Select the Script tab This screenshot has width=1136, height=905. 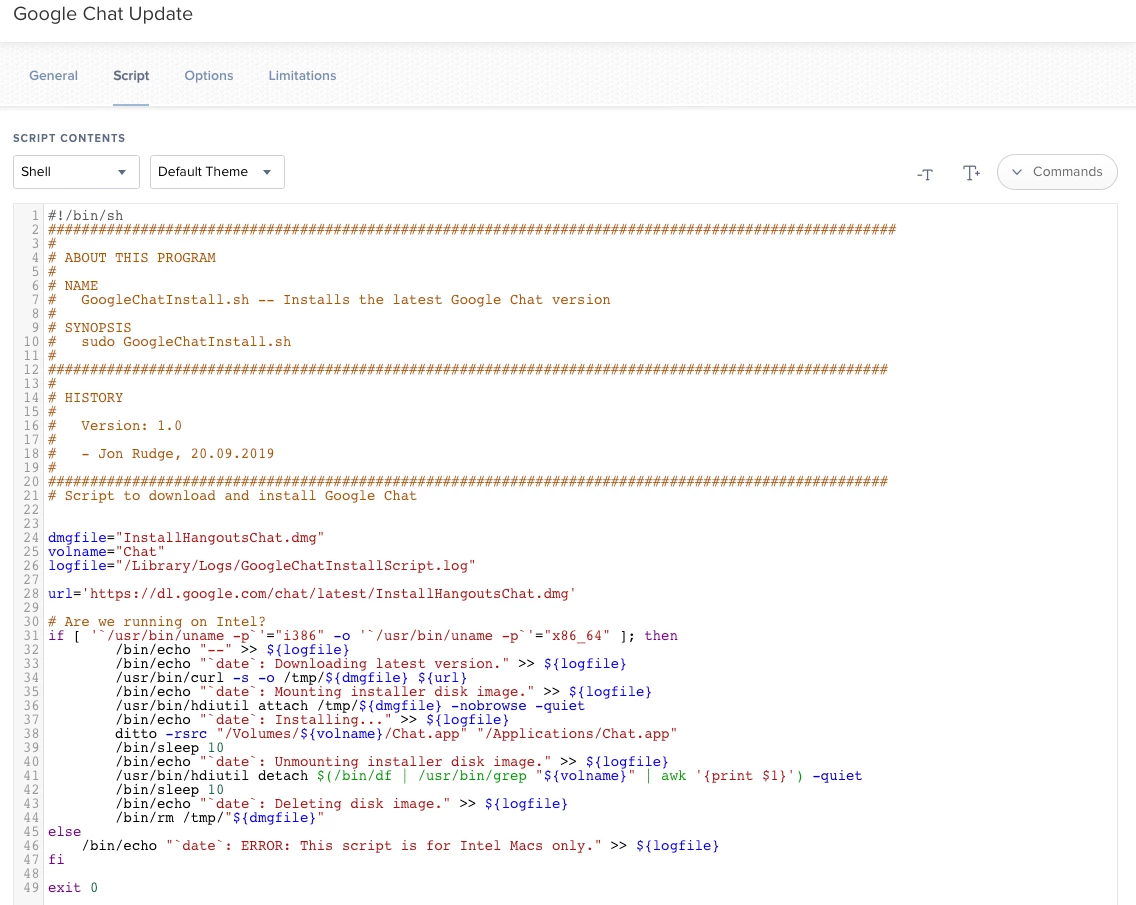click(x=131, y=75)
